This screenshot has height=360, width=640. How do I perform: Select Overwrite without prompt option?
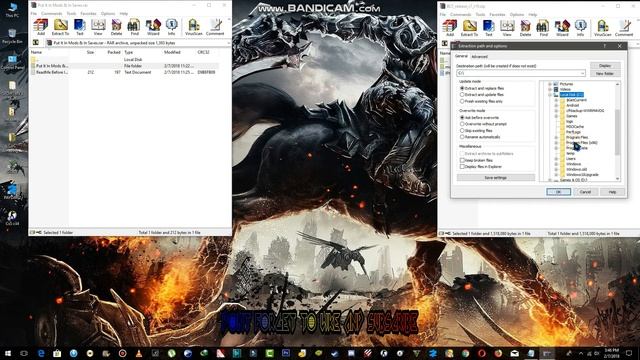click(x=483, y=124)
